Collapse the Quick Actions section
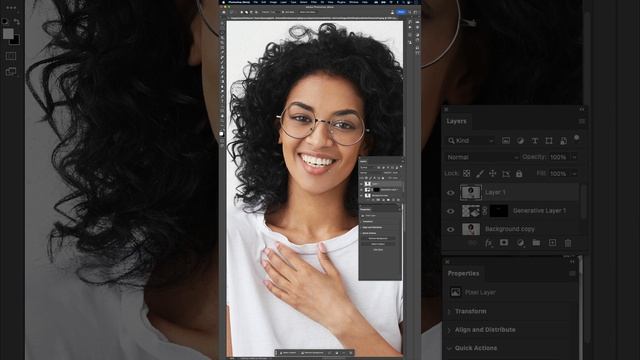640x360 pixels. click(x=449, y=348)
